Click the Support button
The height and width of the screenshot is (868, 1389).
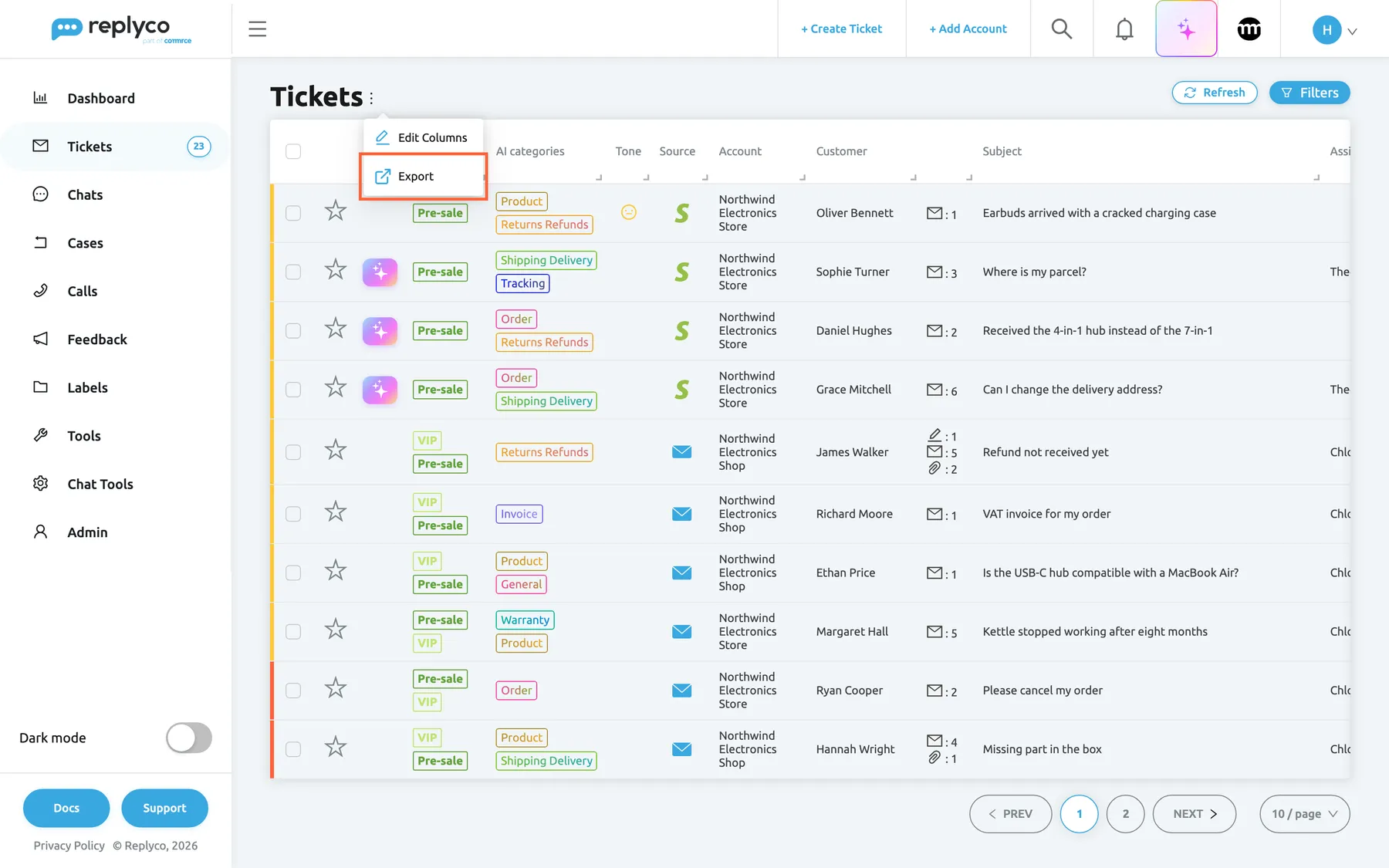(164, 808)
